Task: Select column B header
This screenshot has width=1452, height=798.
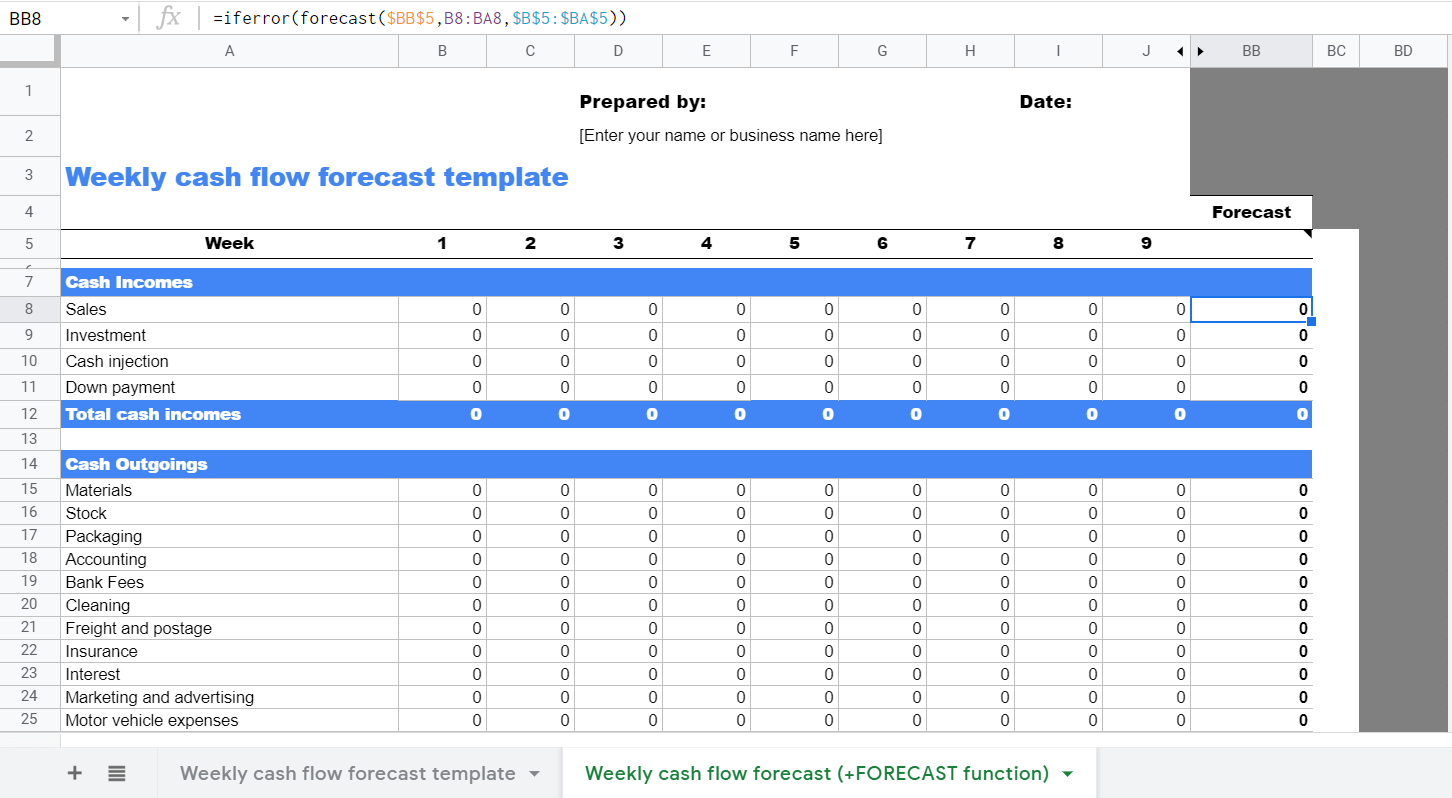Action: tap(442, 51)
